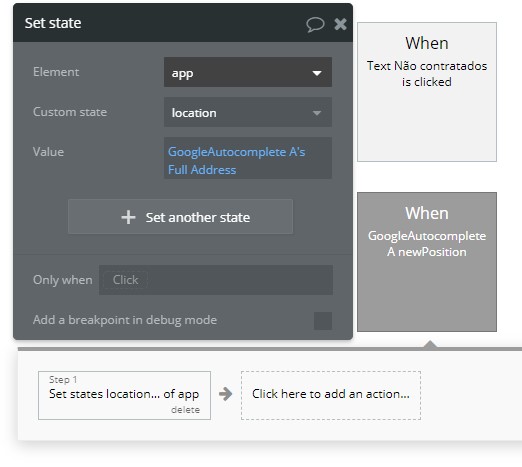Select the Text Não contratados is clicked event
The height and width of the screenshot is (467, 522).
tap(427, 92)
